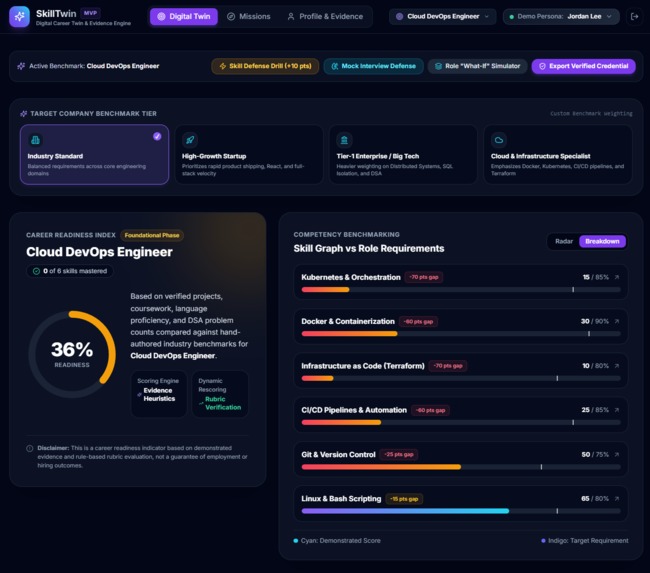Open the Profile & Evidence tab
The width and height of the screenshot is (650, 573).
point(325,17)
